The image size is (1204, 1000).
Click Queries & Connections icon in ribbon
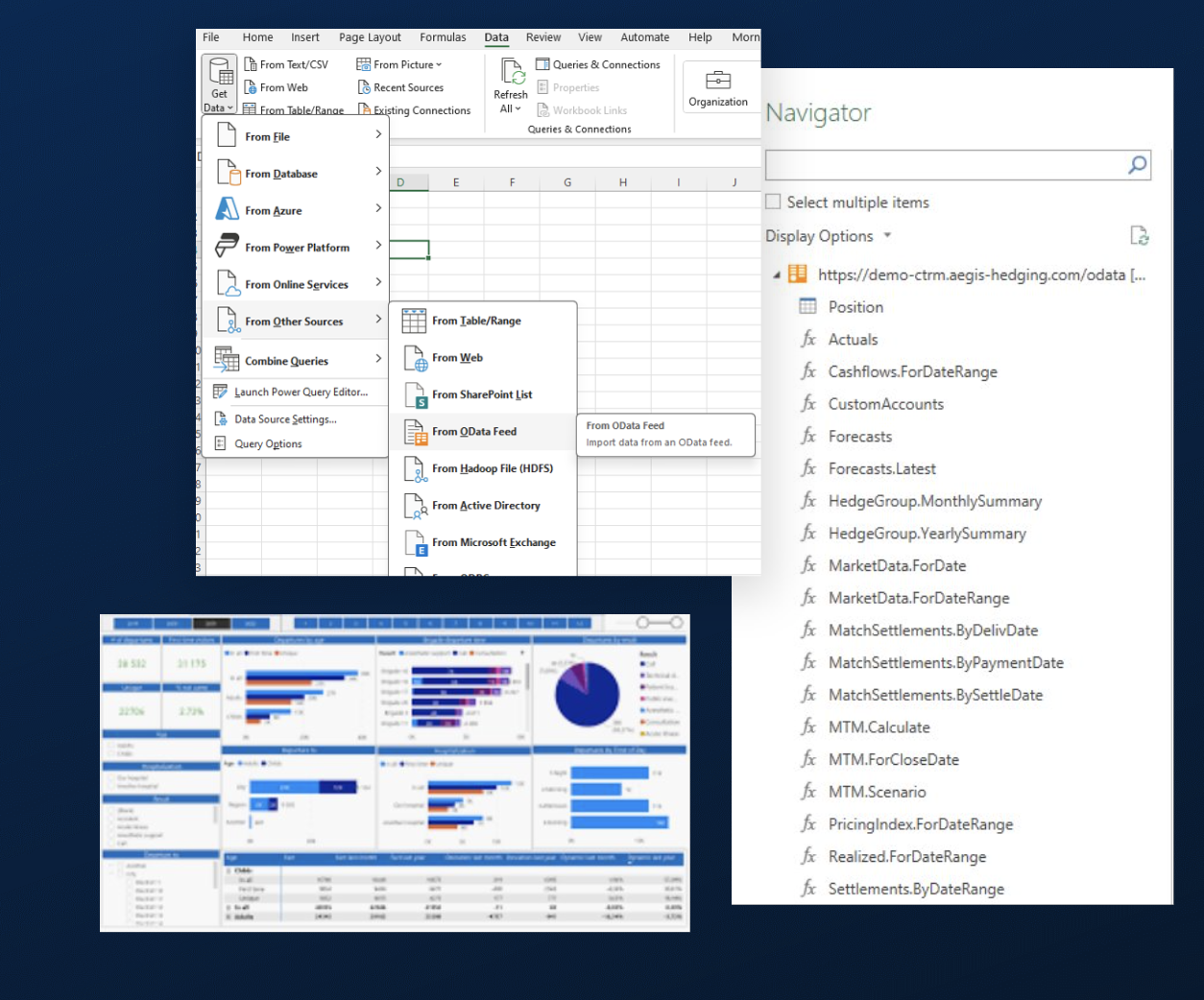[x=542, y=64]
